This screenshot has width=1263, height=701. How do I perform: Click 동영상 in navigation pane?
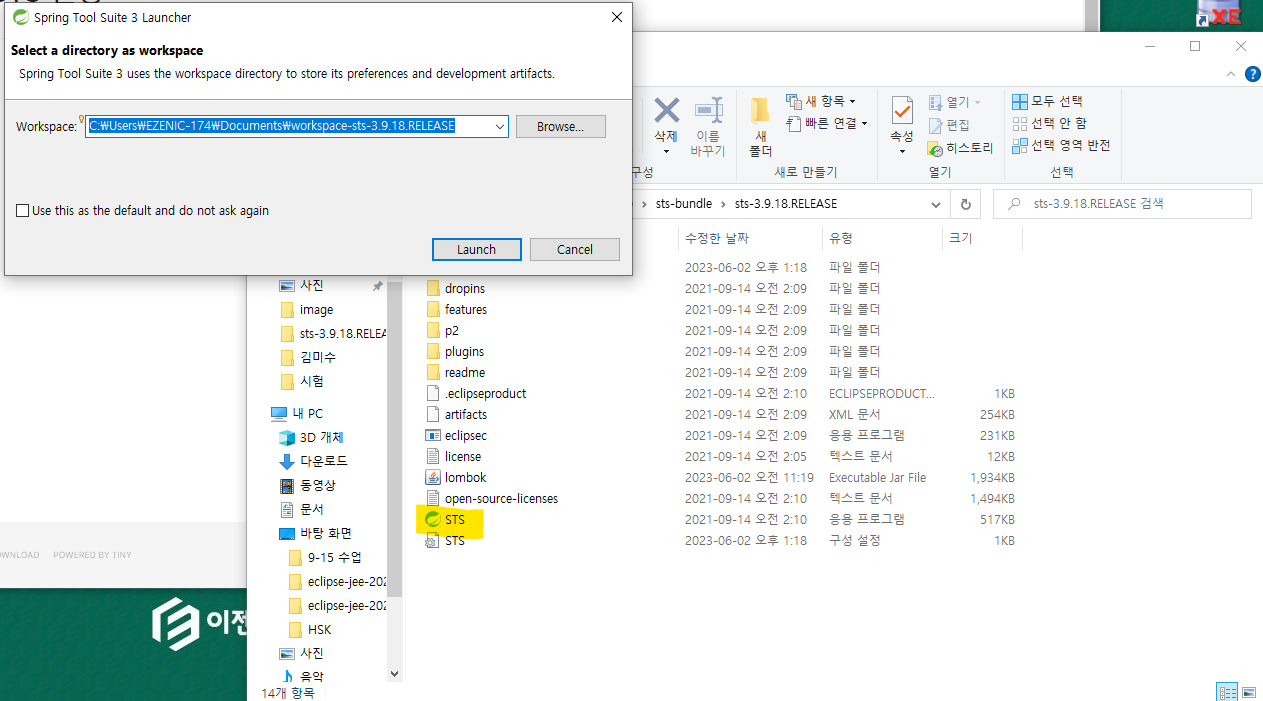point(318,485)
